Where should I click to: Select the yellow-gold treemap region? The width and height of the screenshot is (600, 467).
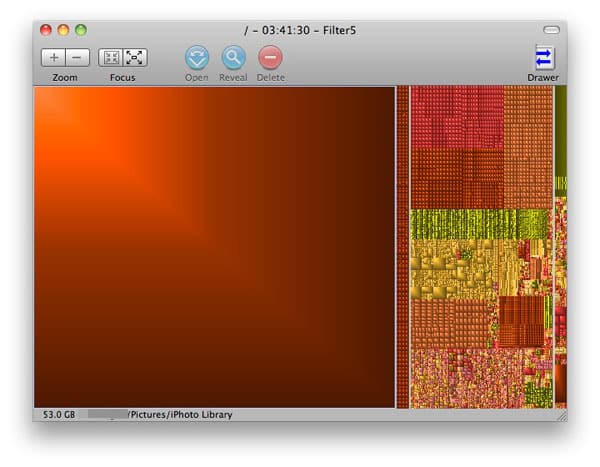click(x=454, y=269)
